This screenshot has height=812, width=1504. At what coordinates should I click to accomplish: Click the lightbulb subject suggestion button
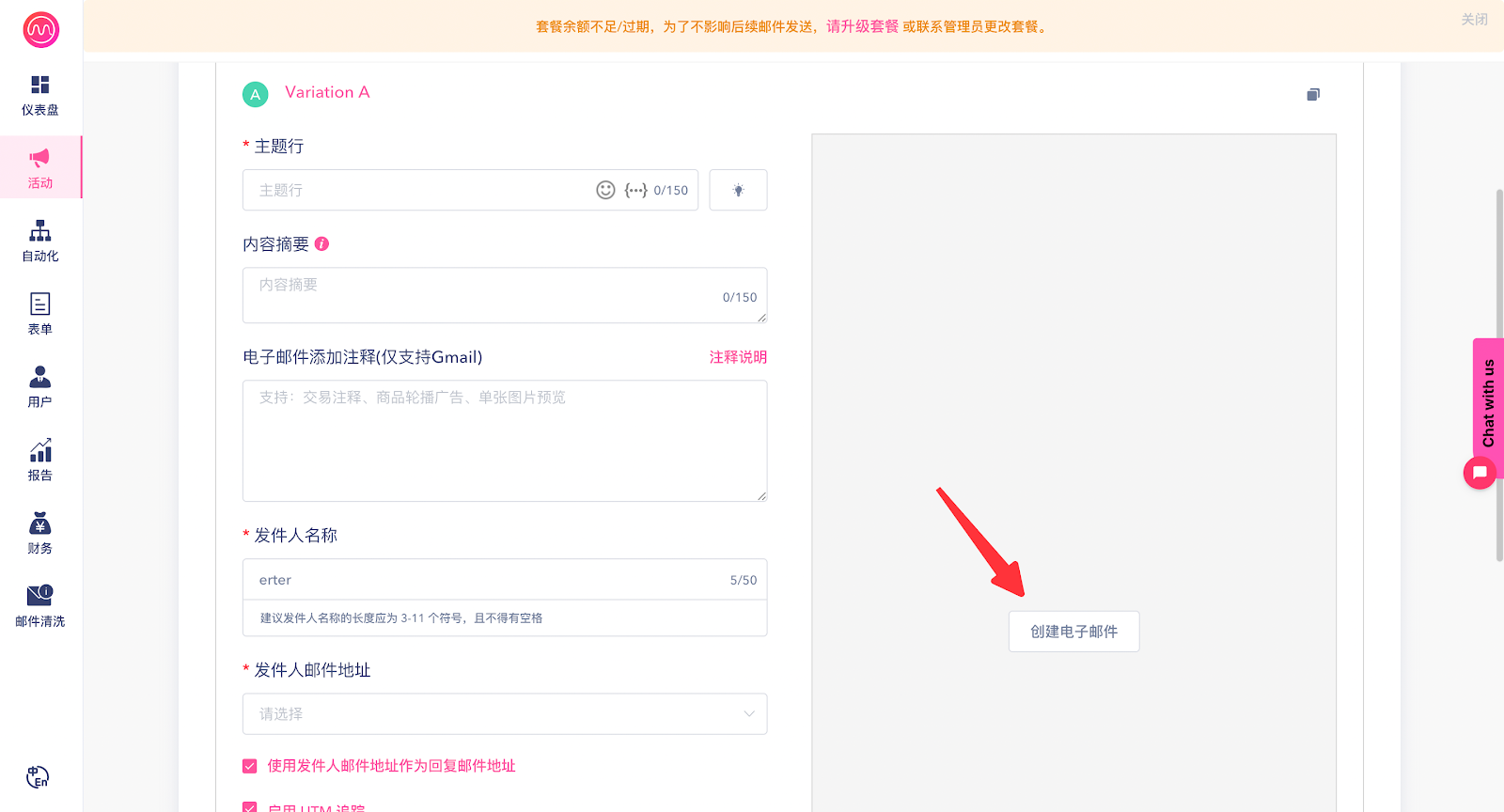coord(738,190)
